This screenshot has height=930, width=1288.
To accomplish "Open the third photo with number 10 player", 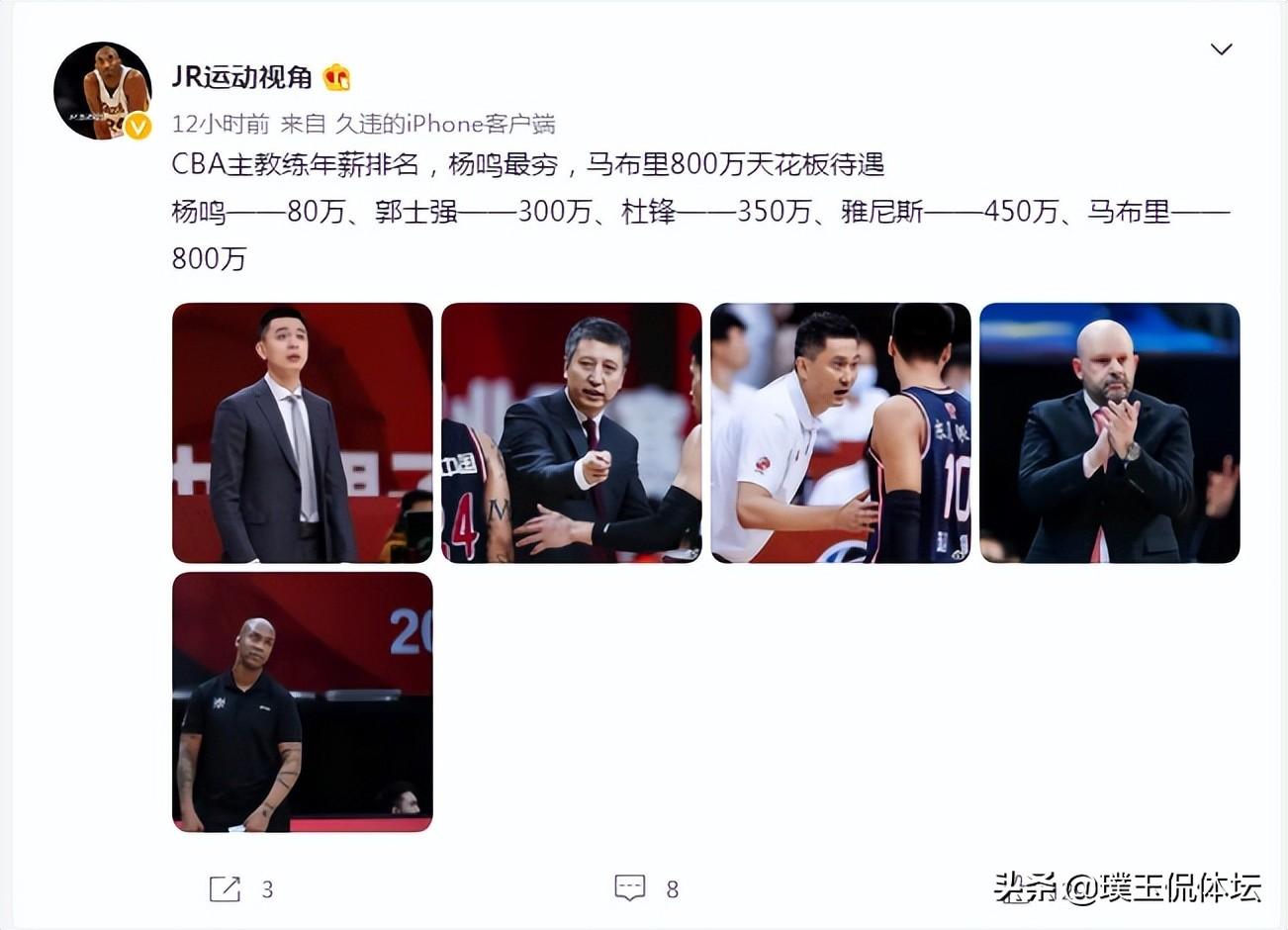I will pos(841,432).
